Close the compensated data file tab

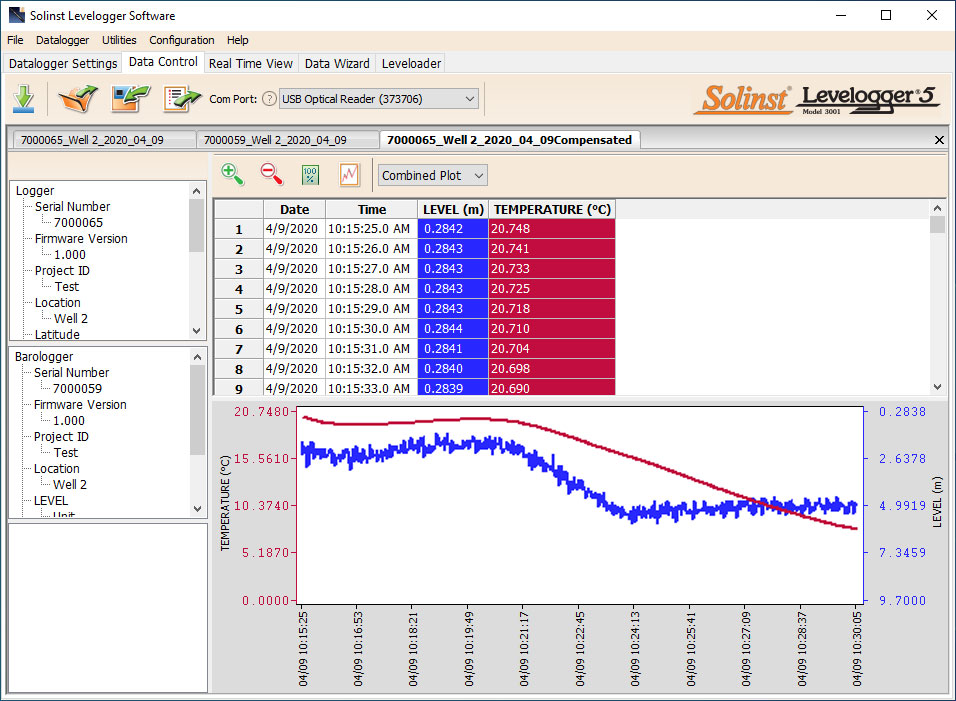coord(938,140)
